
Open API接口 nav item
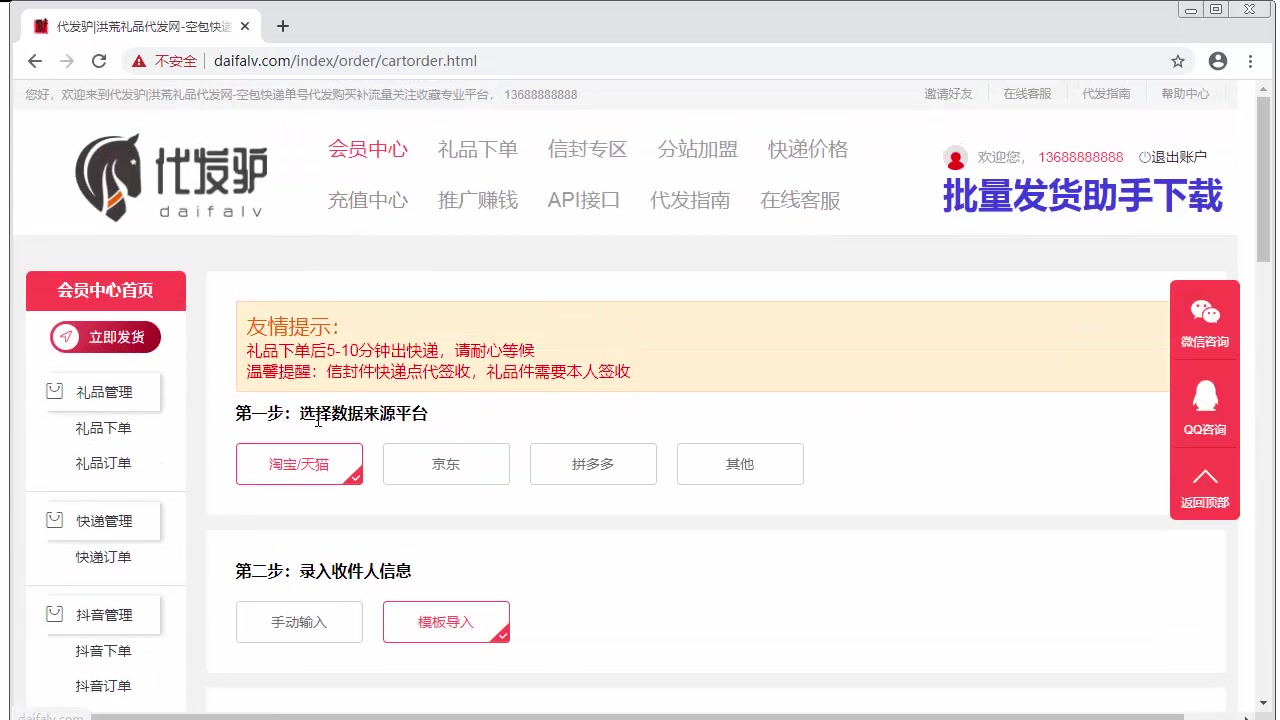tap(584, 200)
